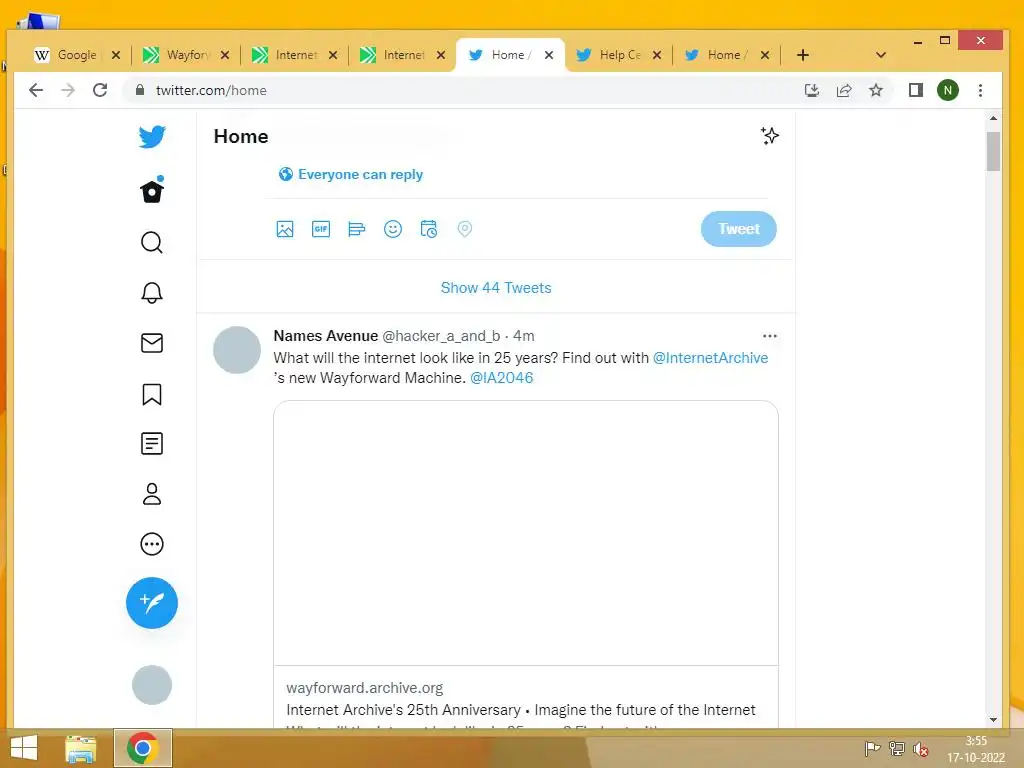Image resolution: width=1024 pixels, height=768 pixels.
Task: Open Names Avenue tweet three-dot menu
Action: pos(770,336)
